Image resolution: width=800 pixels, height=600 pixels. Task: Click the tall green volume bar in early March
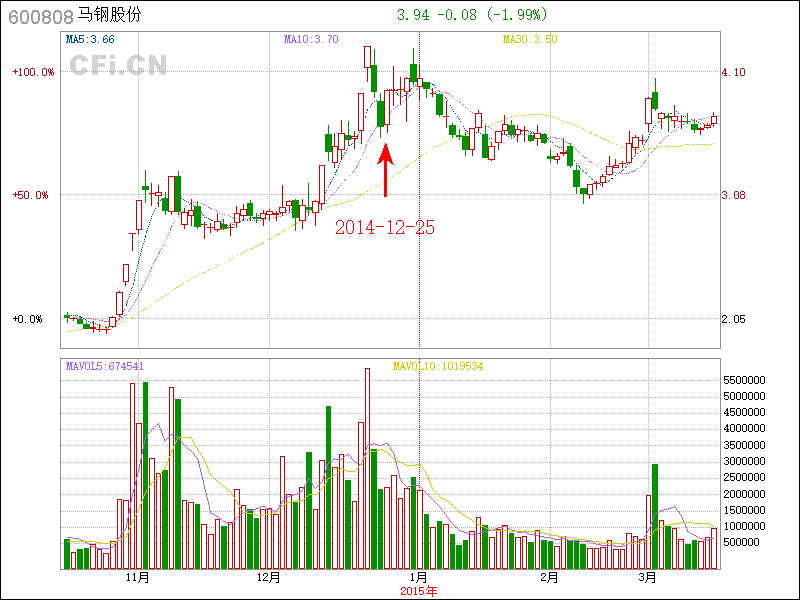tap(655, 517)
